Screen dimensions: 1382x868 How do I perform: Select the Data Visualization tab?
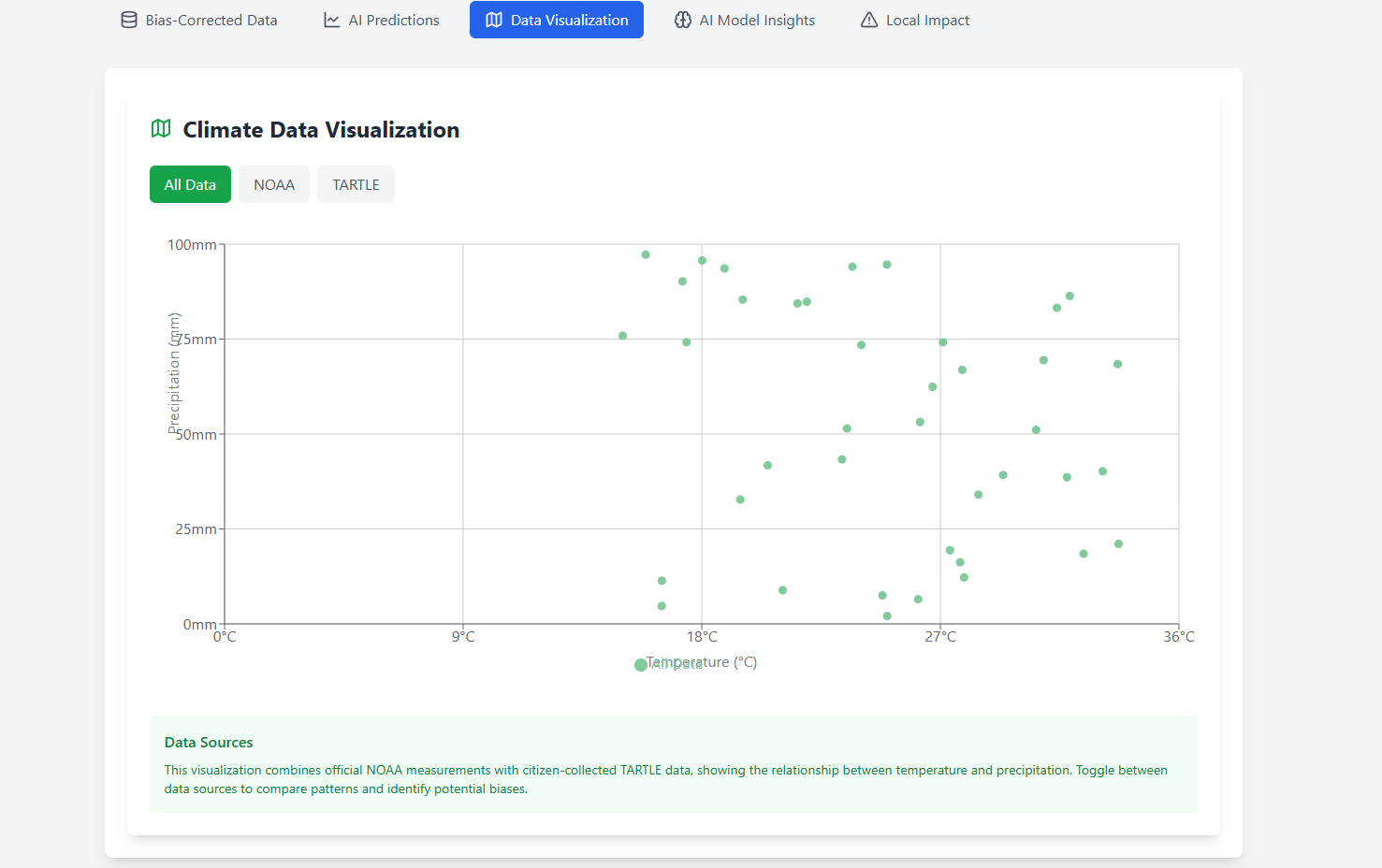pyautogui.click(x=557, y=20)
